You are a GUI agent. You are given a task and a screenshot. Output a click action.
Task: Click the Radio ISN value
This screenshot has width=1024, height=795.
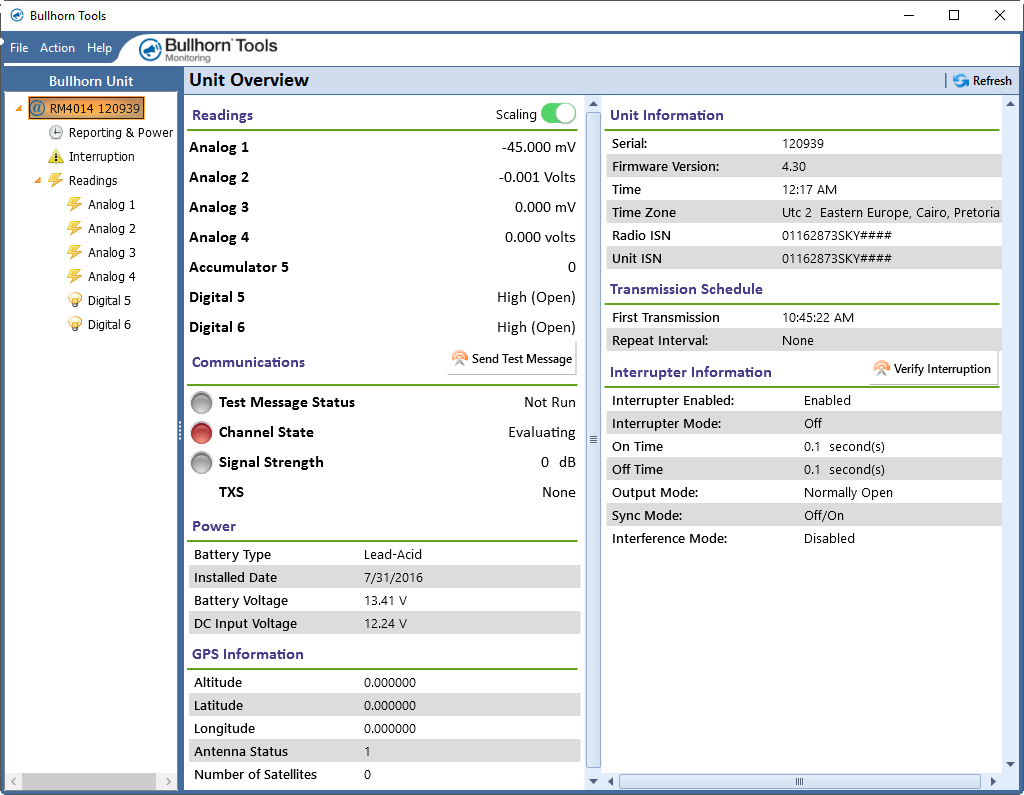[x=836, y=235]
